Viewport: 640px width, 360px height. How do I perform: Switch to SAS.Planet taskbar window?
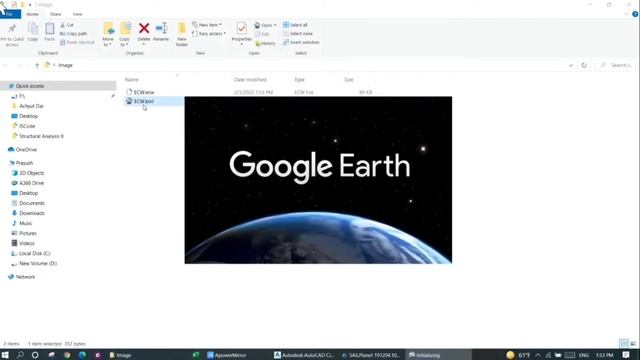(371, 355)
